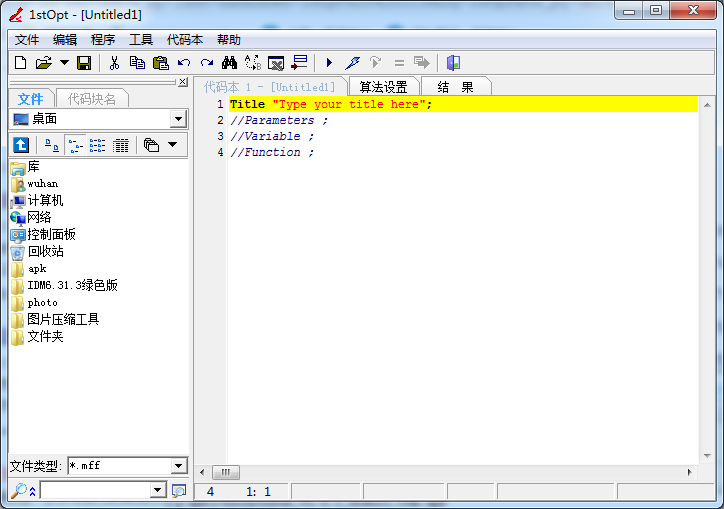
Task: Click the Cut scissors icon
Action: coord(114,63)
